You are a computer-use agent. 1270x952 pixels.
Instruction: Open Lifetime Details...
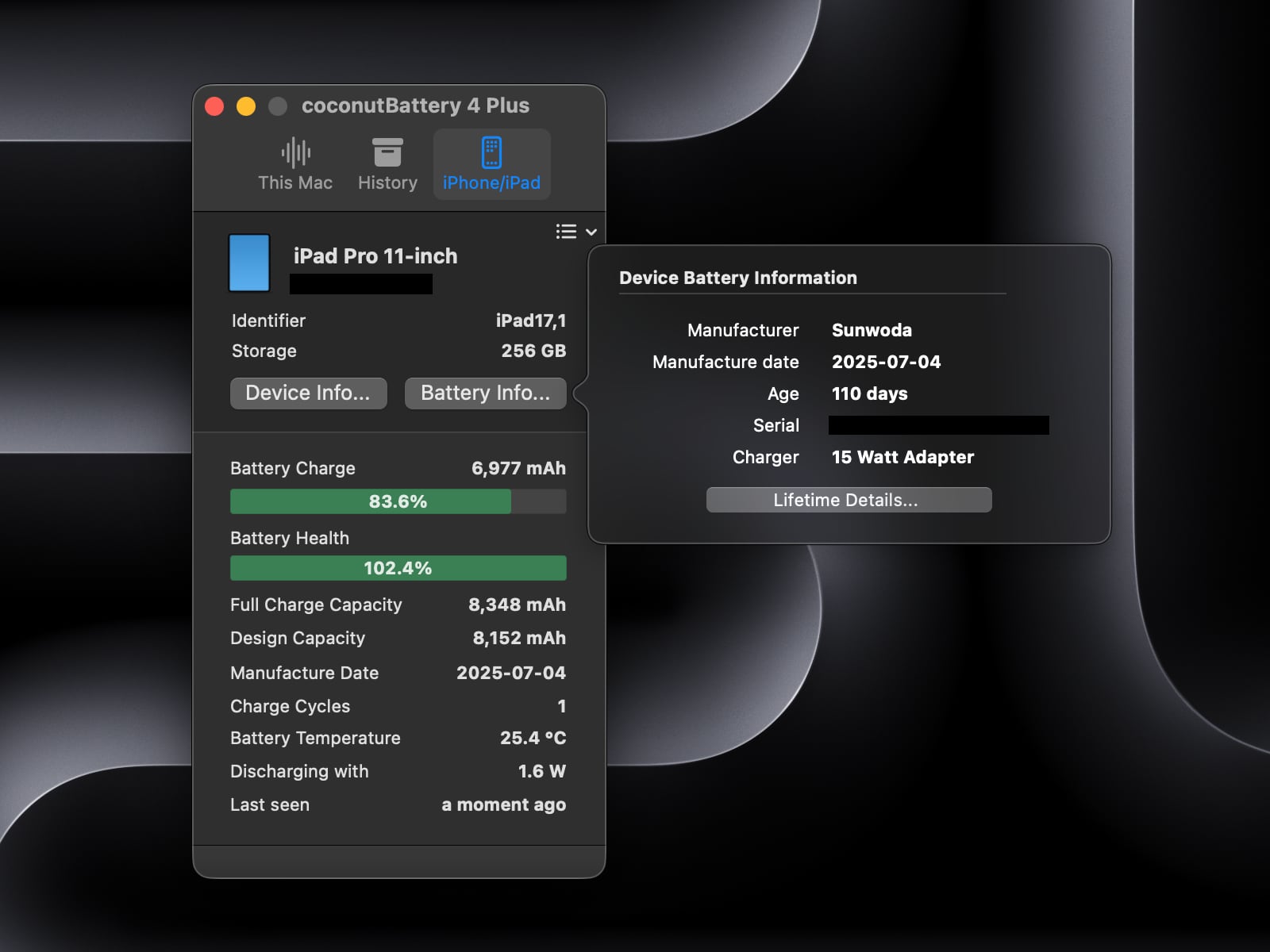[849, 500]
